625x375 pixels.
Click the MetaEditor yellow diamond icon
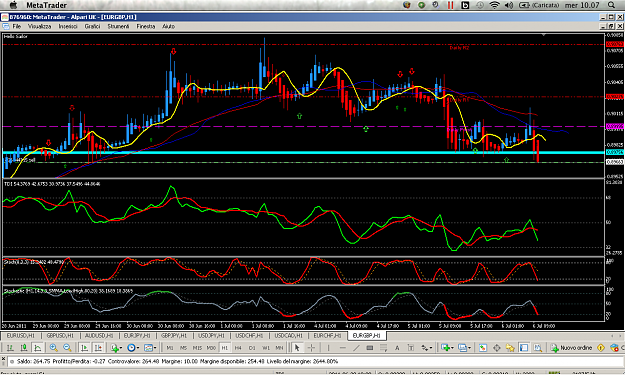(601, 348)
